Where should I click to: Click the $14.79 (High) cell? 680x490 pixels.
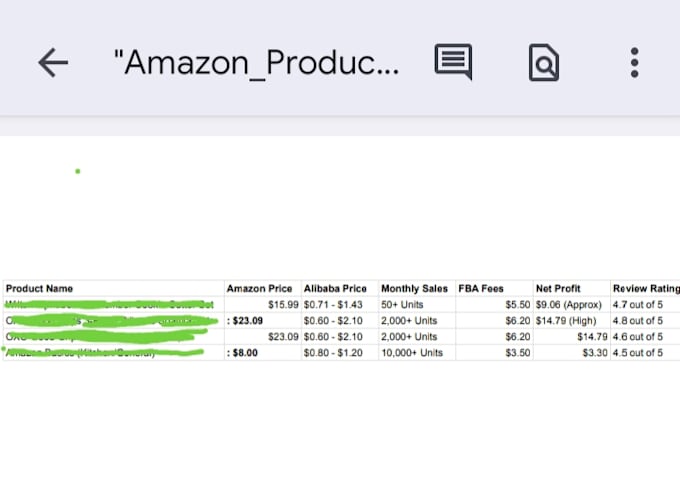[x=572, y=321]
